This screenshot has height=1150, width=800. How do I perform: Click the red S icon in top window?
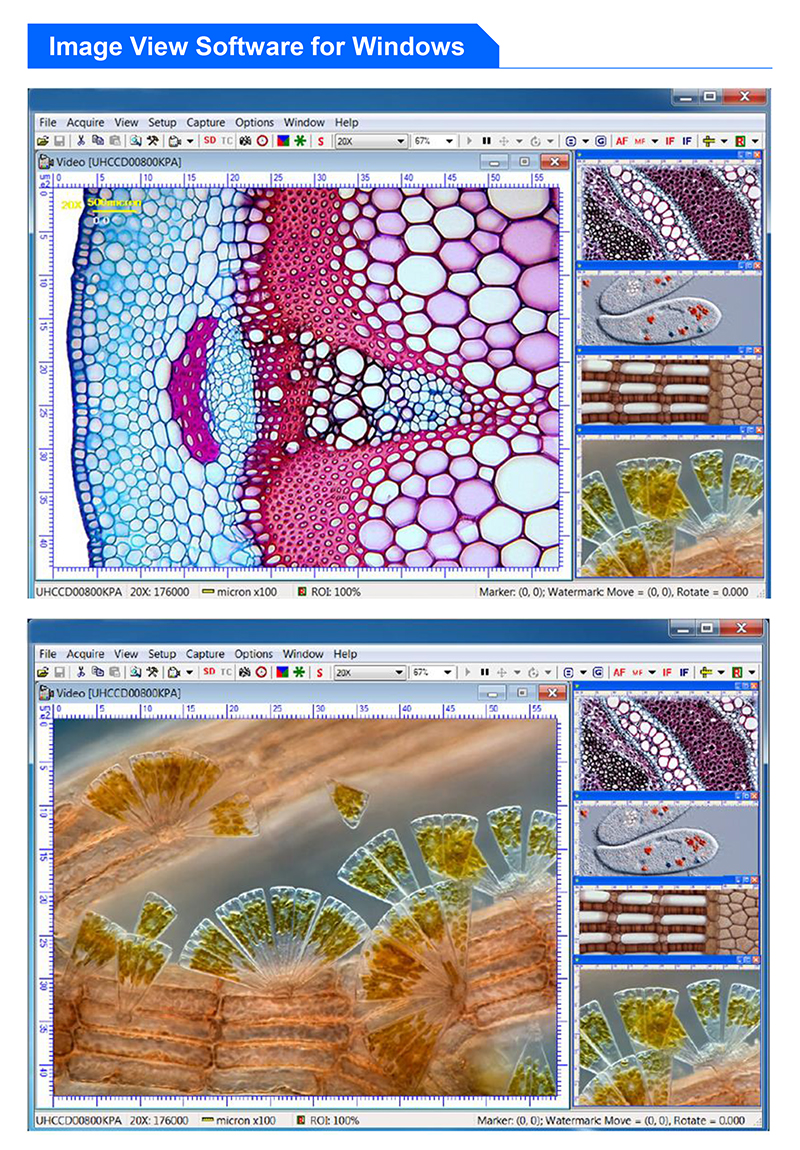click(x=320, y=142)
